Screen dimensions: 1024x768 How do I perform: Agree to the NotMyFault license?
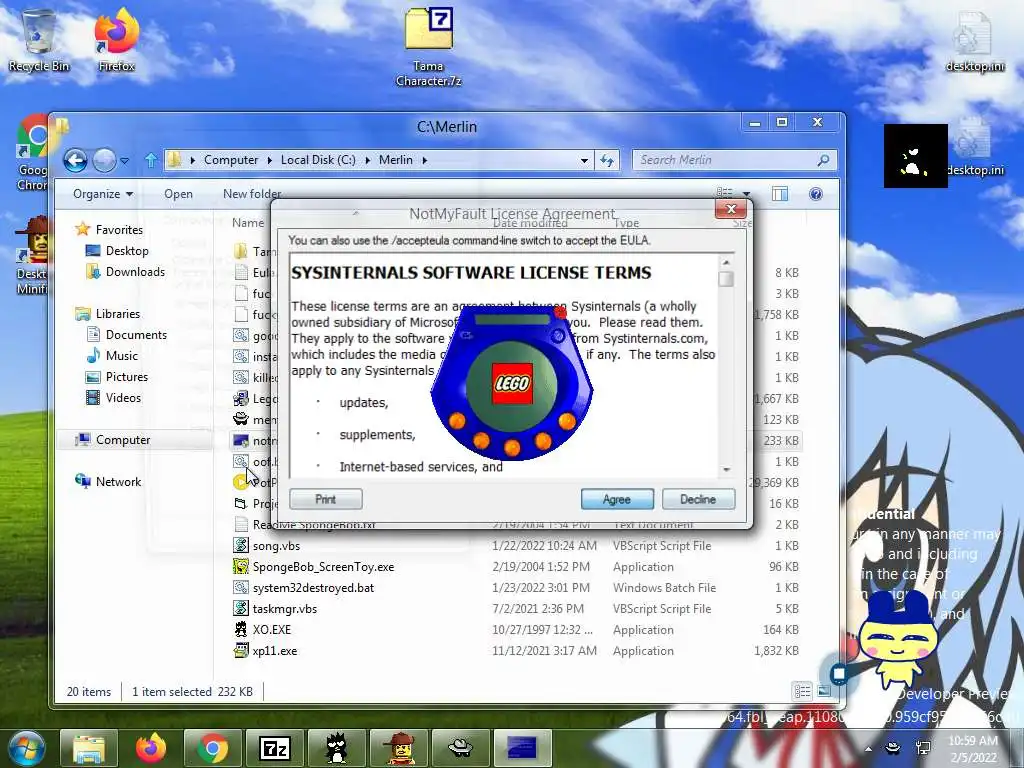pyautogui.click(x=616, y=499)
